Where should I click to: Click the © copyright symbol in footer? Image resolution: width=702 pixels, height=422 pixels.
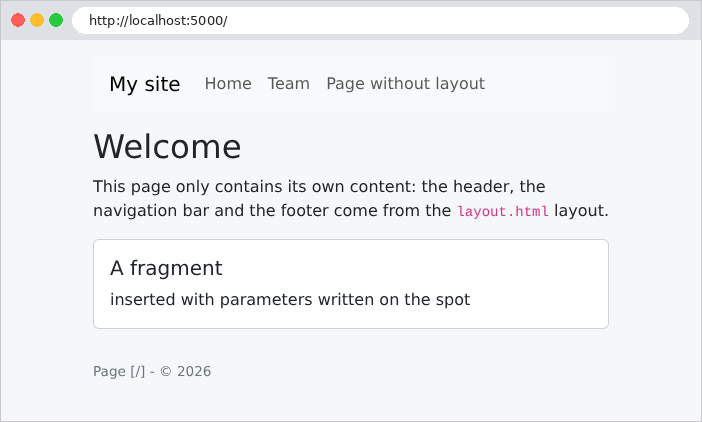point(166,371)
